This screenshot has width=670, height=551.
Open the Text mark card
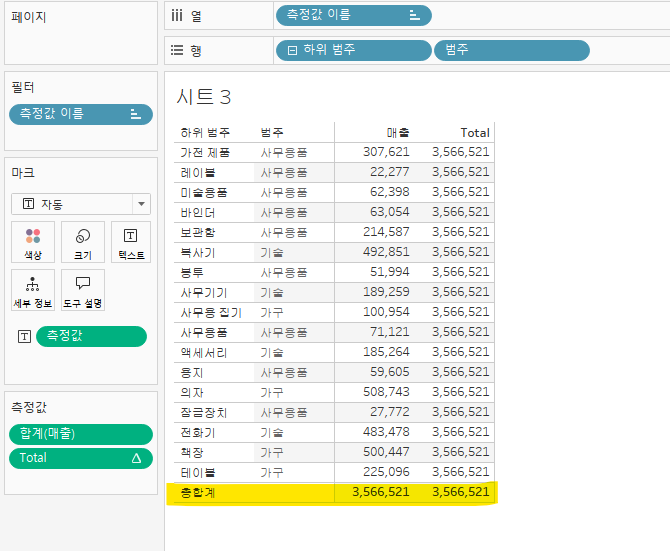131,242
